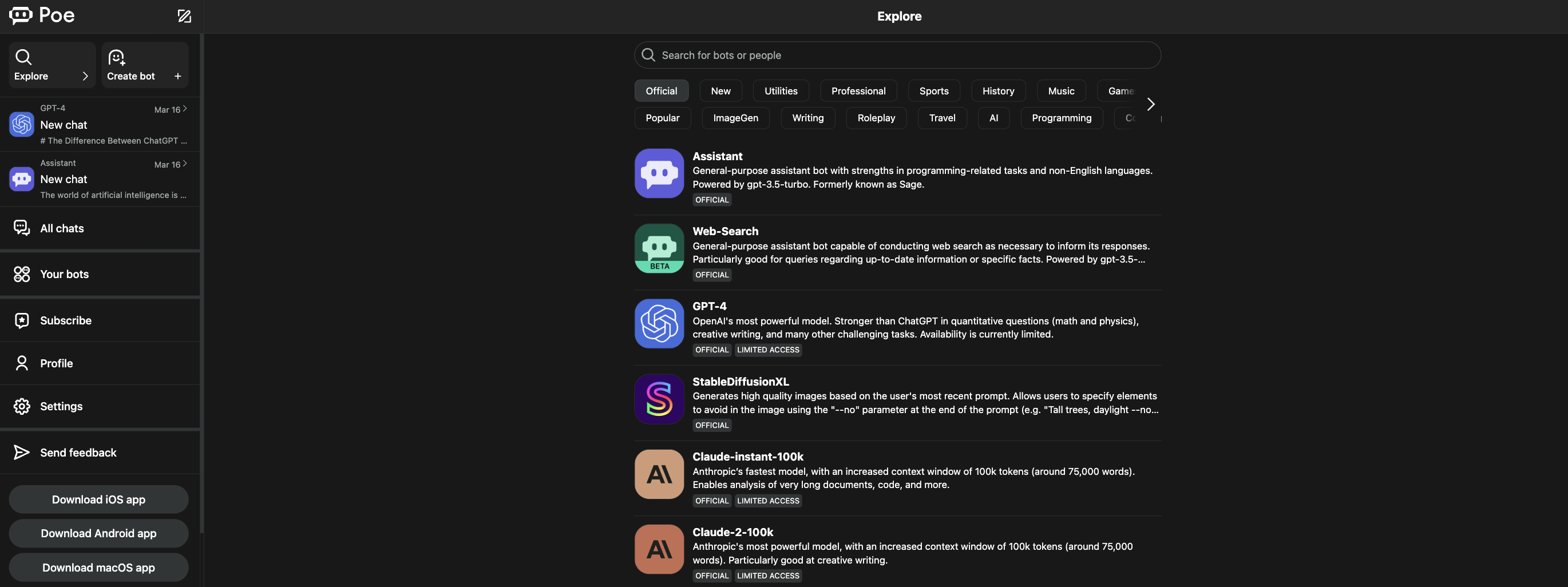Click the sidebar vertical scrollbar
The height and width of the screenshot is (587, 1568).
pos(201,283)
